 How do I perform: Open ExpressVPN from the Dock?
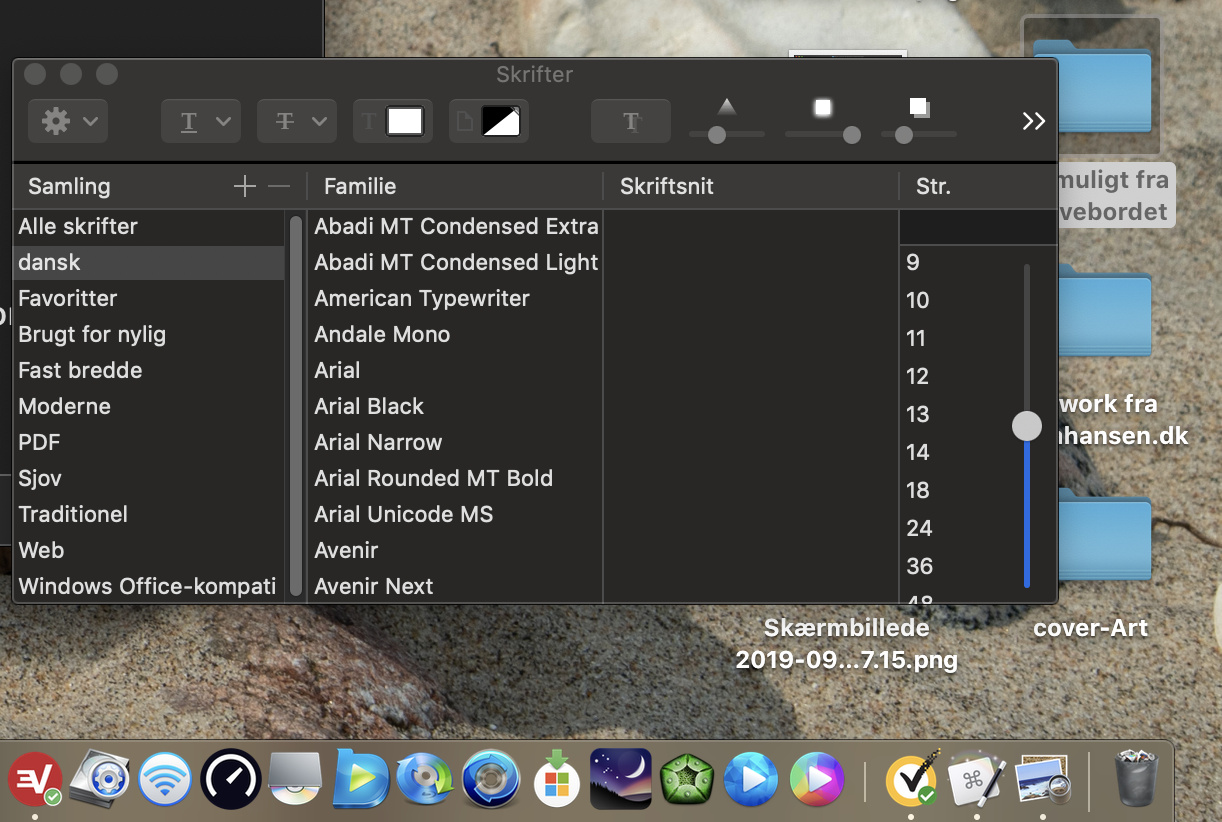[35, 779]
